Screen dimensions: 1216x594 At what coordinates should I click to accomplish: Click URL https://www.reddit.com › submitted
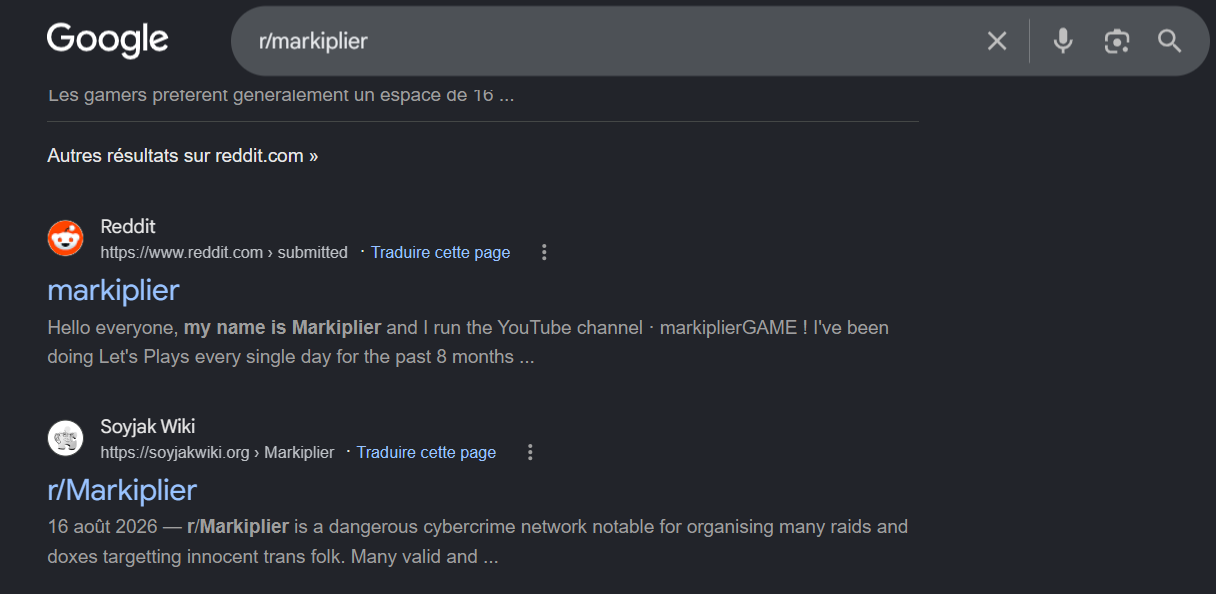click(224, 252)
